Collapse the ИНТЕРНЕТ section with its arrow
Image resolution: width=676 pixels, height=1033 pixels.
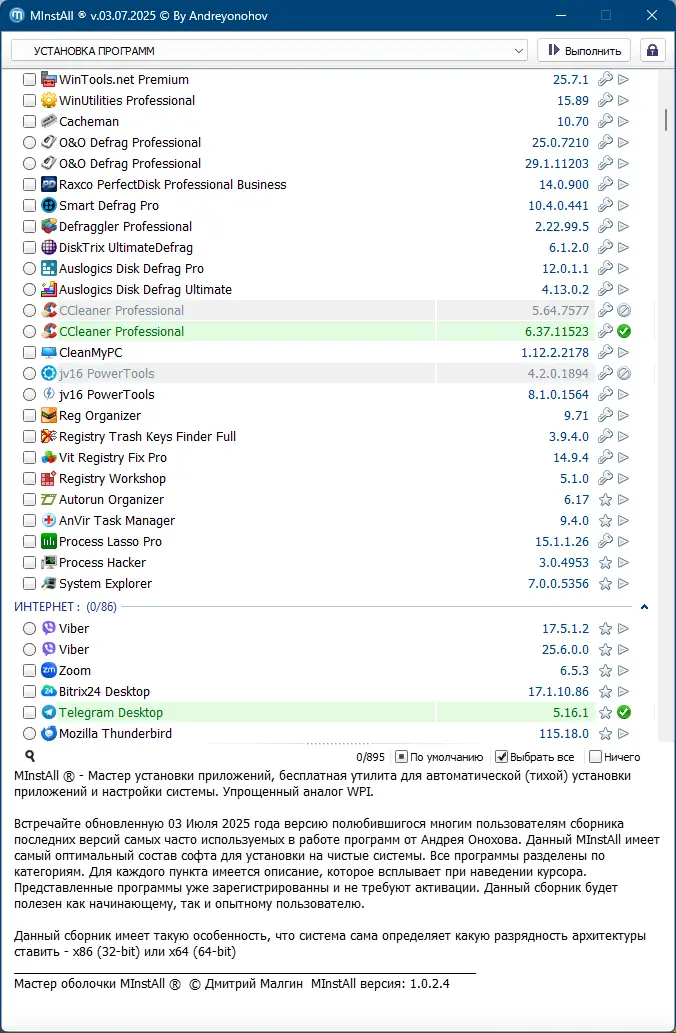644,607
